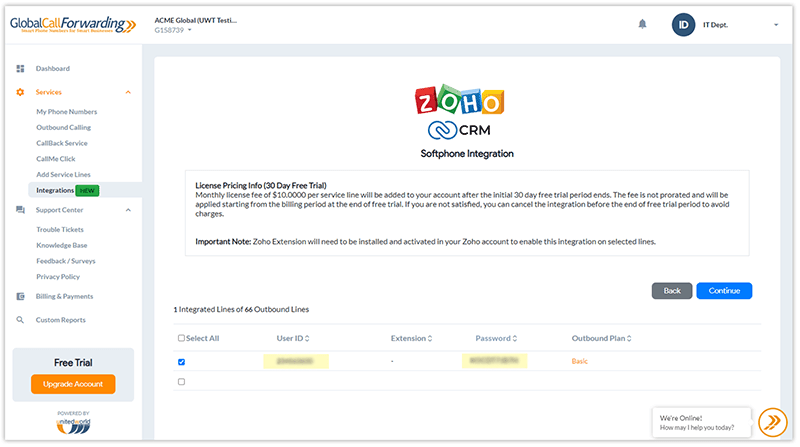Open the G158739 account dropdown
The image size is (800, 447).
(x=173, y=30)
